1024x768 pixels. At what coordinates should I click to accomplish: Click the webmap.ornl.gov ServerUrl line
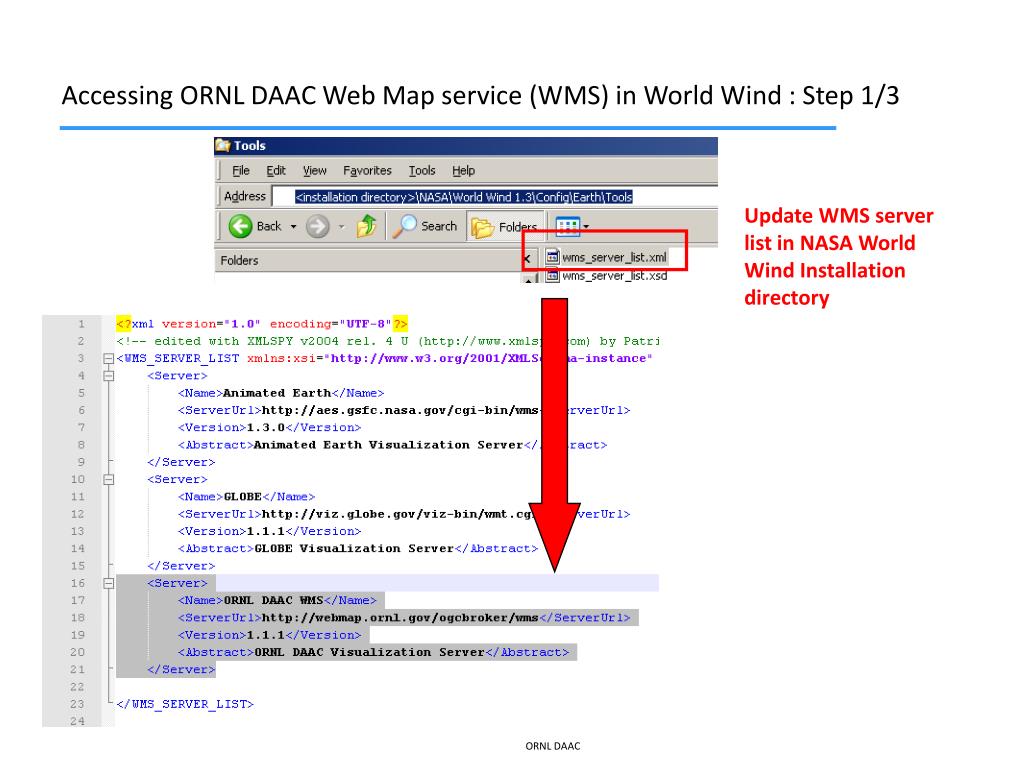click(404, 618)
